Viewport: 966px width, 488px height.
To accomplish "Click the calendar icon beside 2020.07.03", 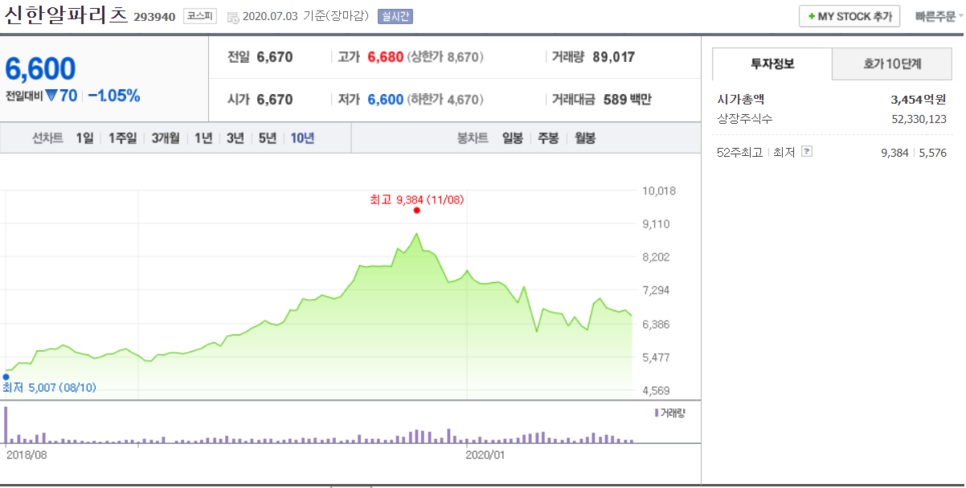I will (233, 17).
